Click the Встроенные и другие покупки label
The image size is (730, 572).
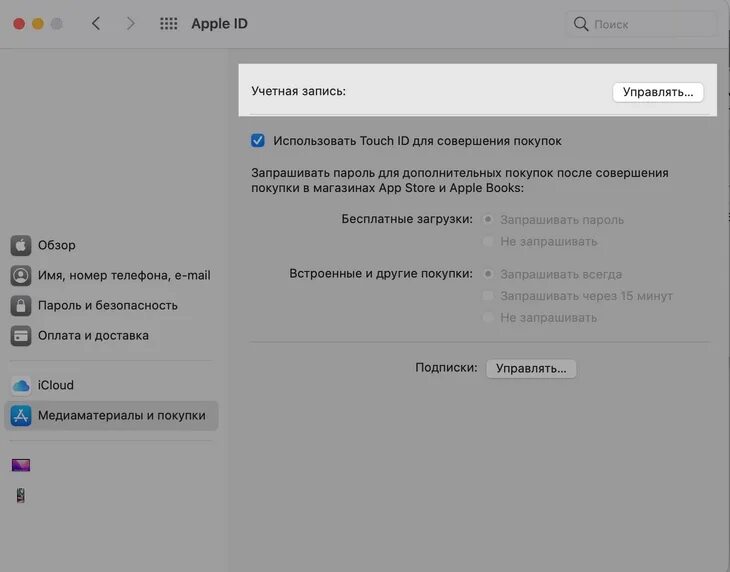pyautogui.click(x=381, y=274)
